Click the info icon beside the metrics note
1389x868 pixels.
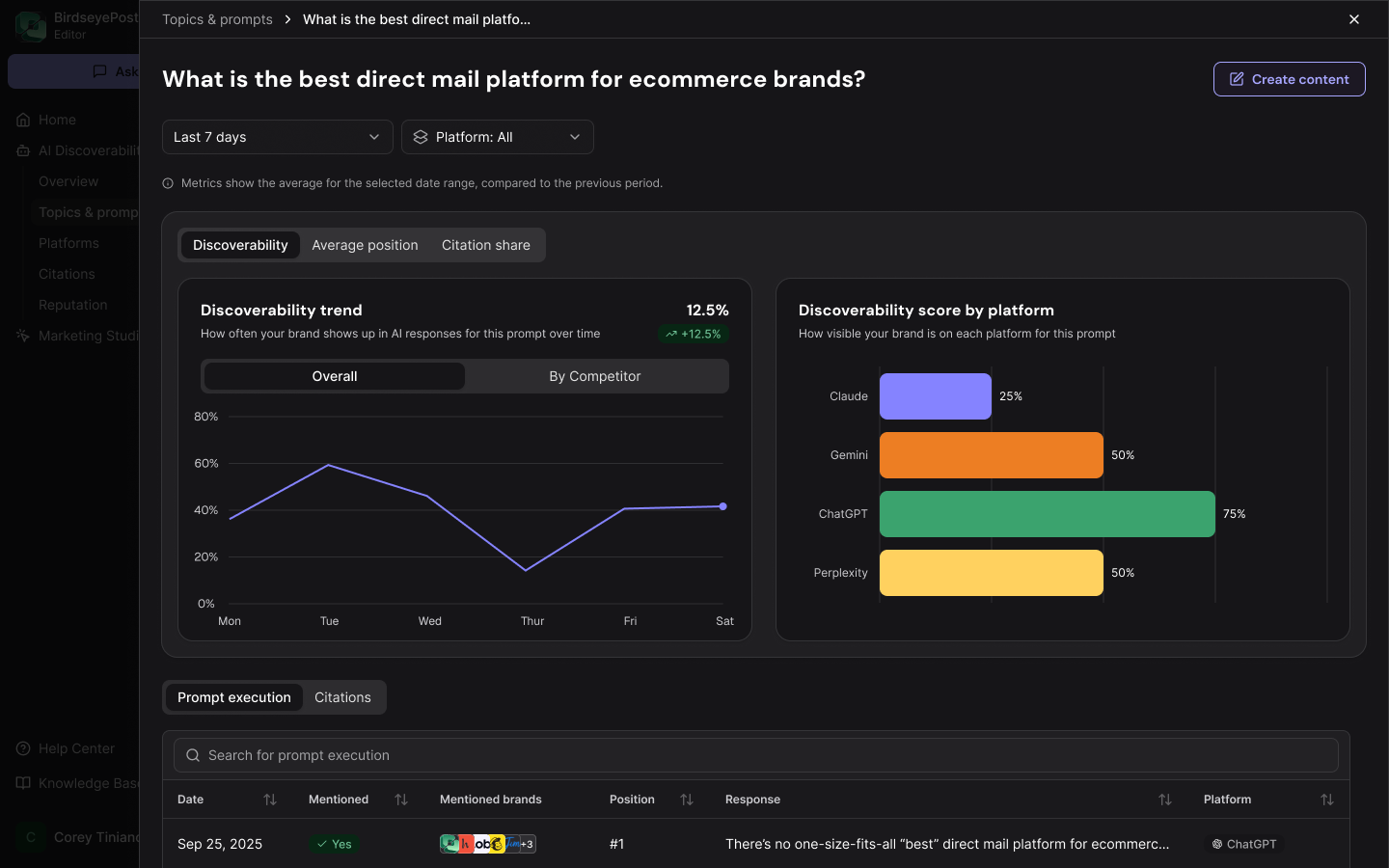pos(168,183)
